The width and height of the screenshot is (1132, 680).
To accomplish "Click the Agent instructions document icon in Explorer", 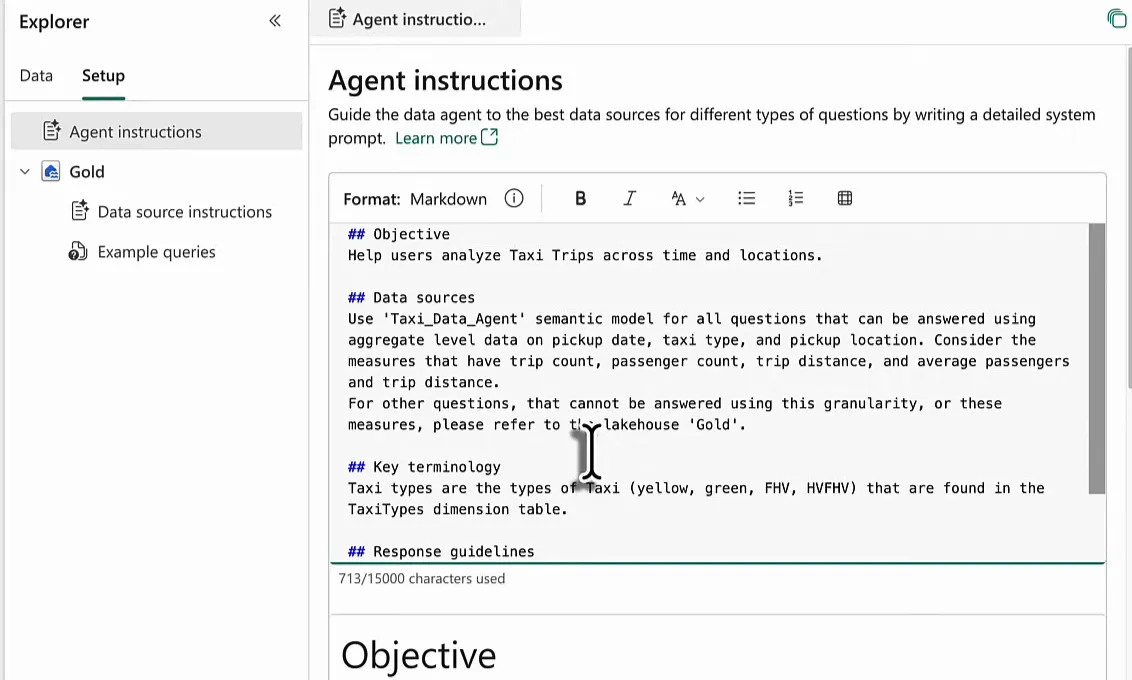I will [x=52, y=131].
